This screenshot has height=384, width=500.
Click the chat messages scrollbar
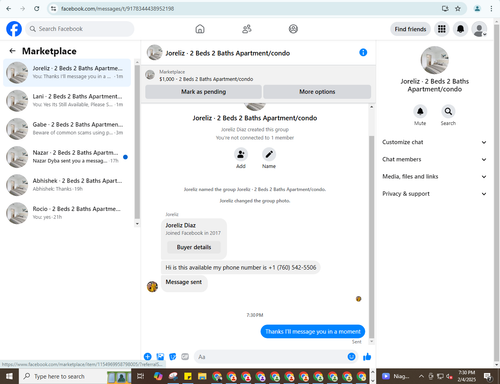pos(372,237)
